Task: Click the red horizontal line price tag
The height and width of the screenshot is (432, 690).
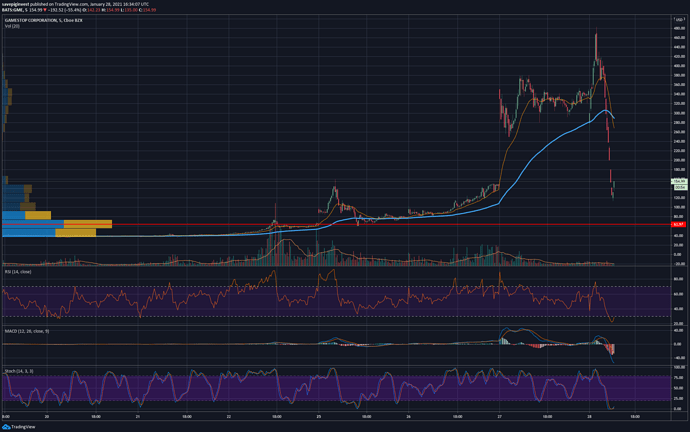Action: coord(679,224)
